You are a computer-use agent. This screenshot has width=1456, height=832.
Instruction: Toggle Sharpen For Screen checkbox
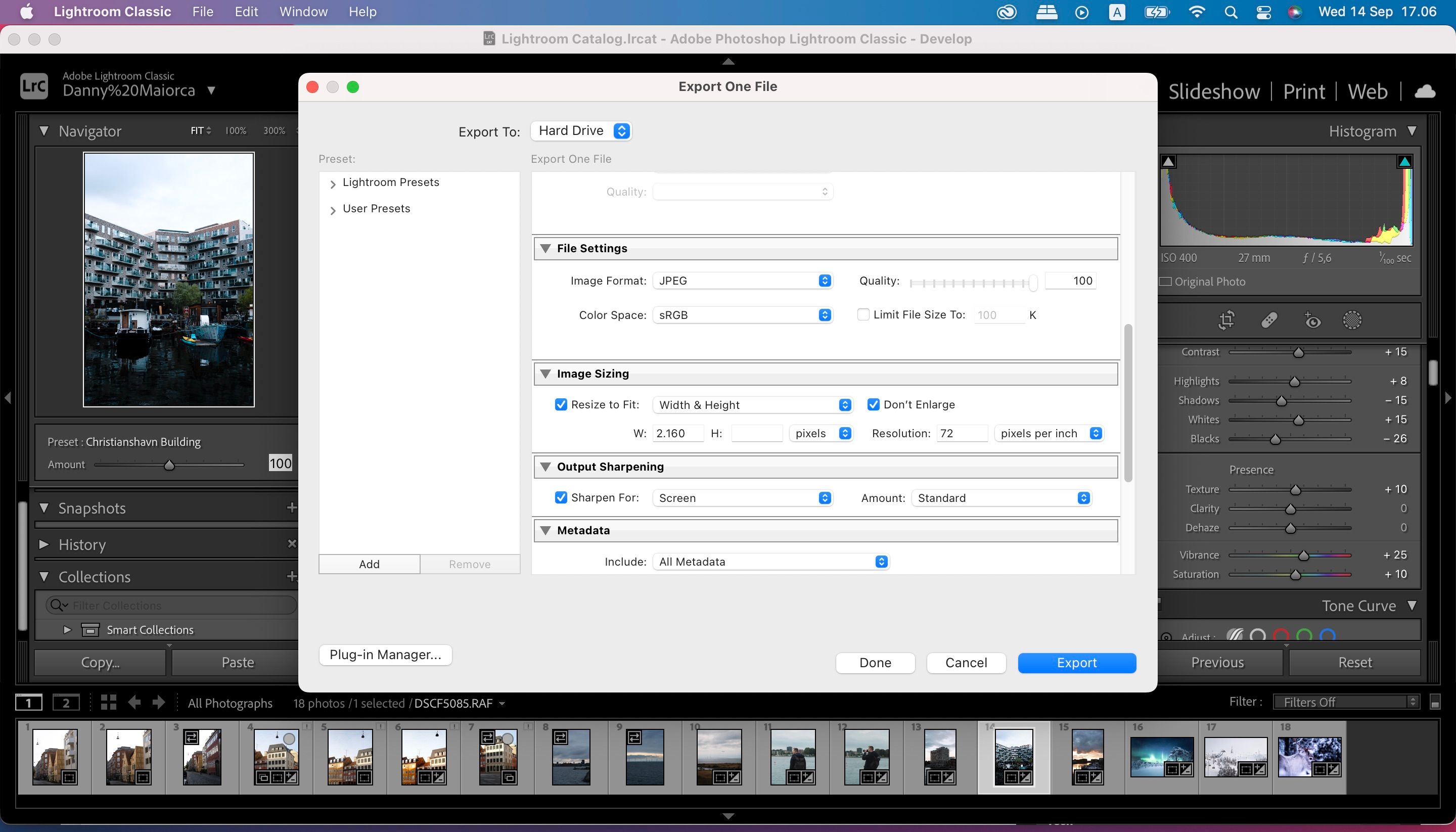[x=561, y=497]
